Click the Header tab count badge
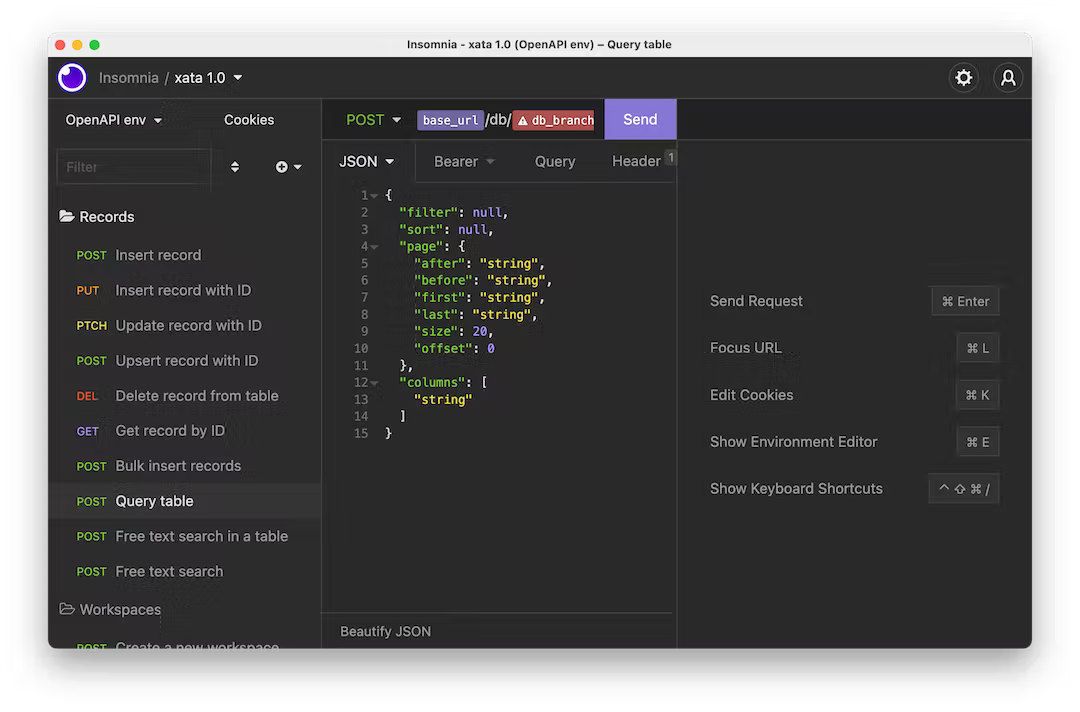 tap(670, 158)
